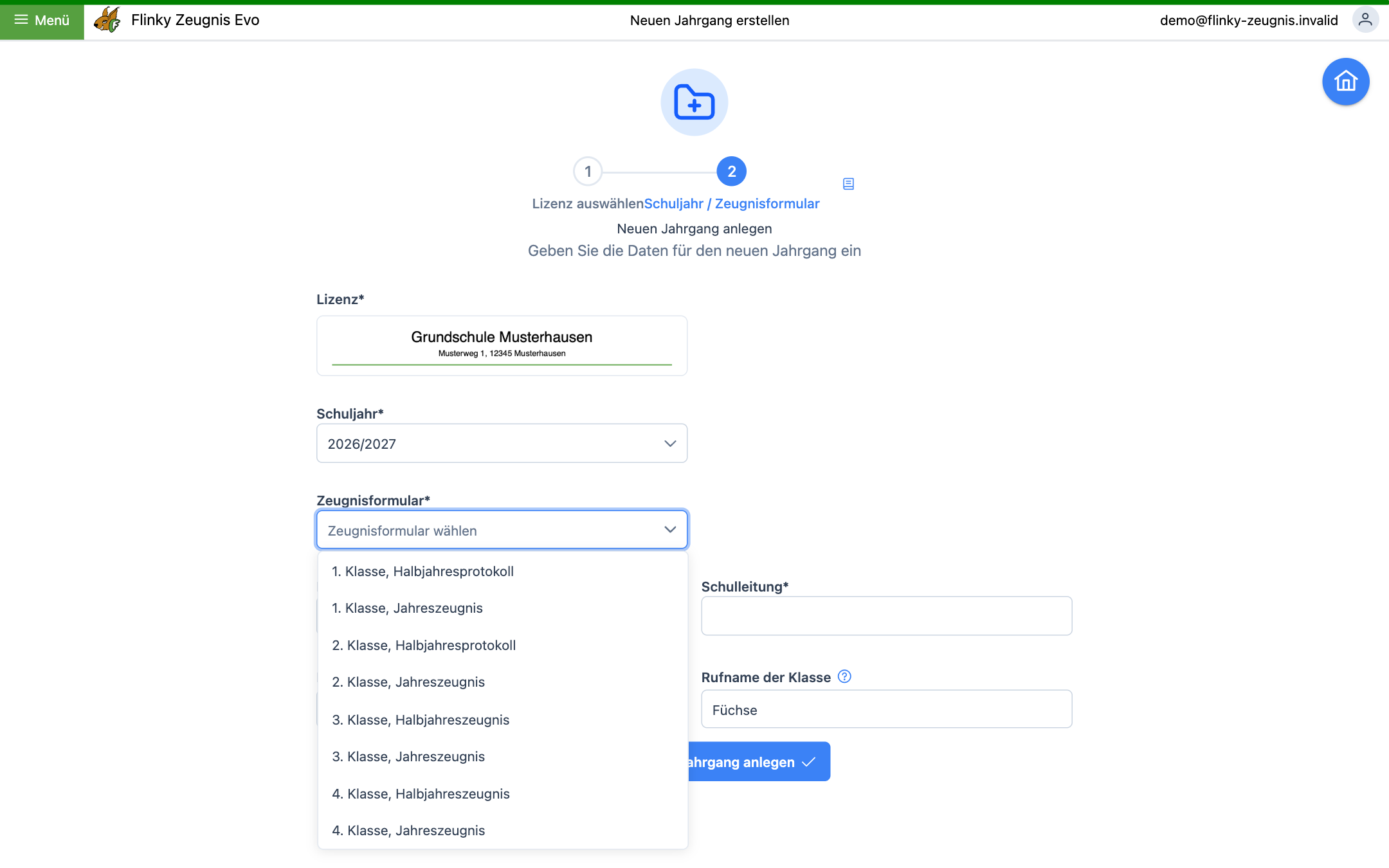Focus the Schulleitung input field
Image resolution: width=1389 pixels, height=868 pixels.
(886, 616)
